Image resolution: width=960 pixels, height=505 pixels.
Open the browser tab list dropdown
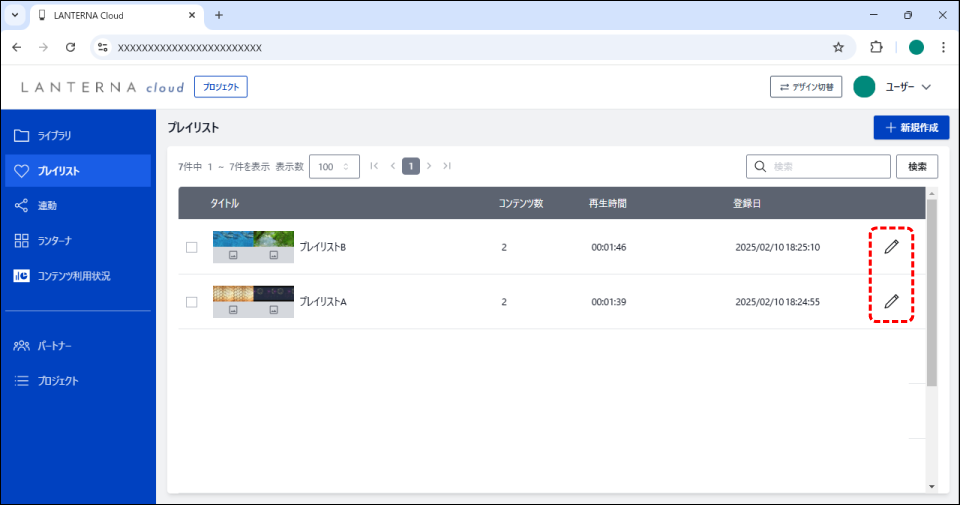pyautogui.click(x=15, y=15)
